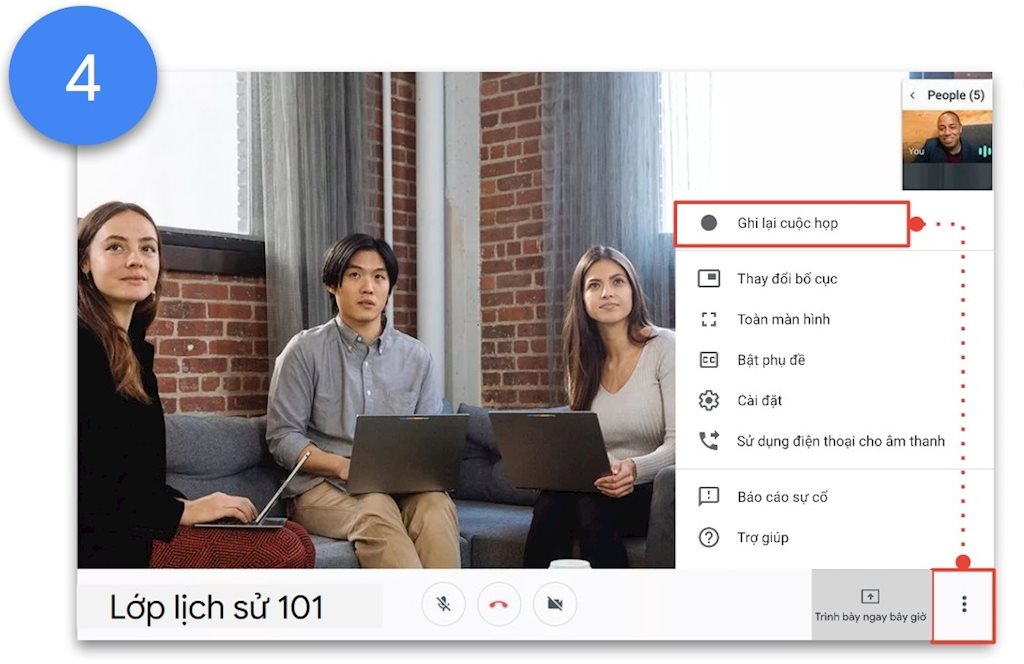The height and width of the screenshot is (664, 1024).
Task: Click the report problem icon
Action: click(x=709, y=497)
